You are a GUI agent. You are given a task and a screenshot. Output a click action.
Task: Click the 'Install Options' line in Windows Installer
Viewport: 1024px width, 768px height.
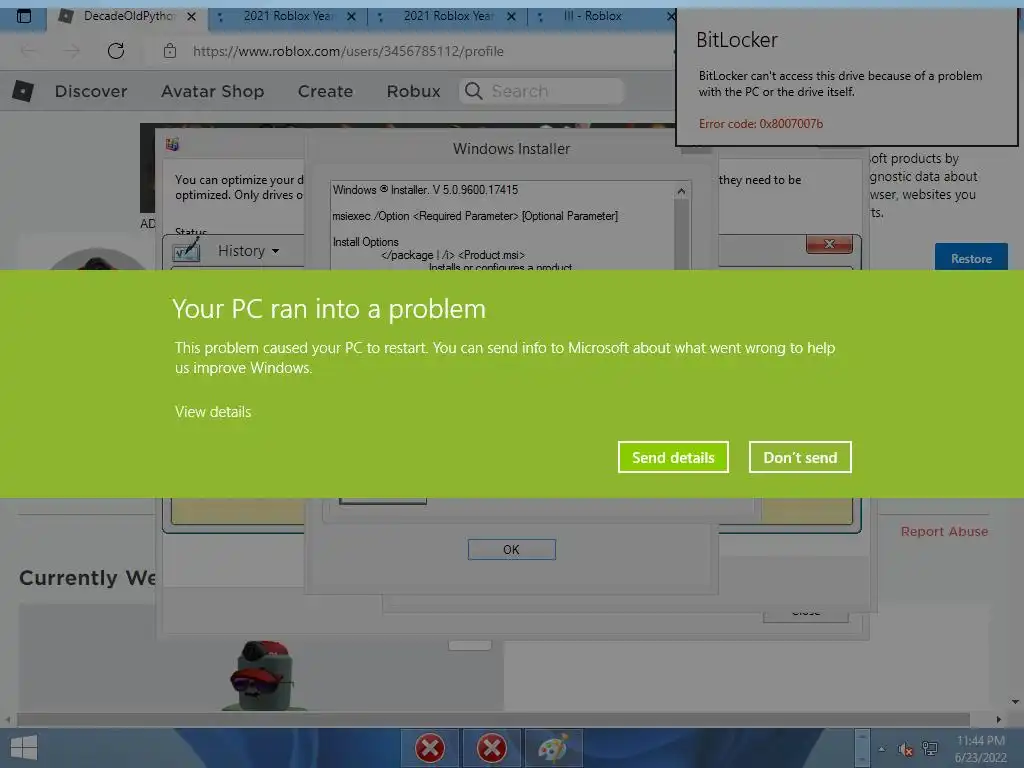tap(365, 242)
